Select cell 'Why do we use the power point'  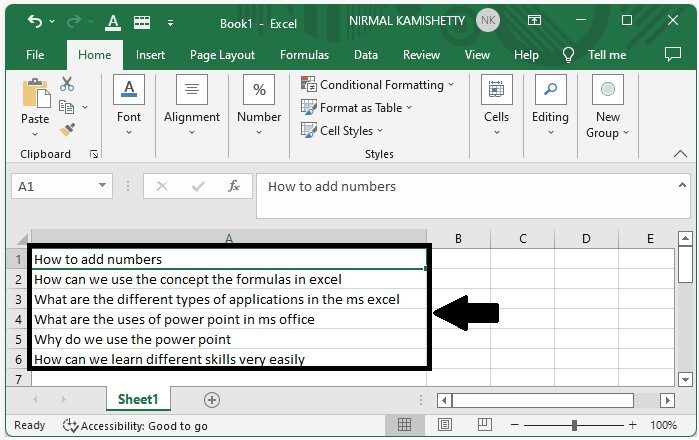pyautogui.click(x=229, y=339)
